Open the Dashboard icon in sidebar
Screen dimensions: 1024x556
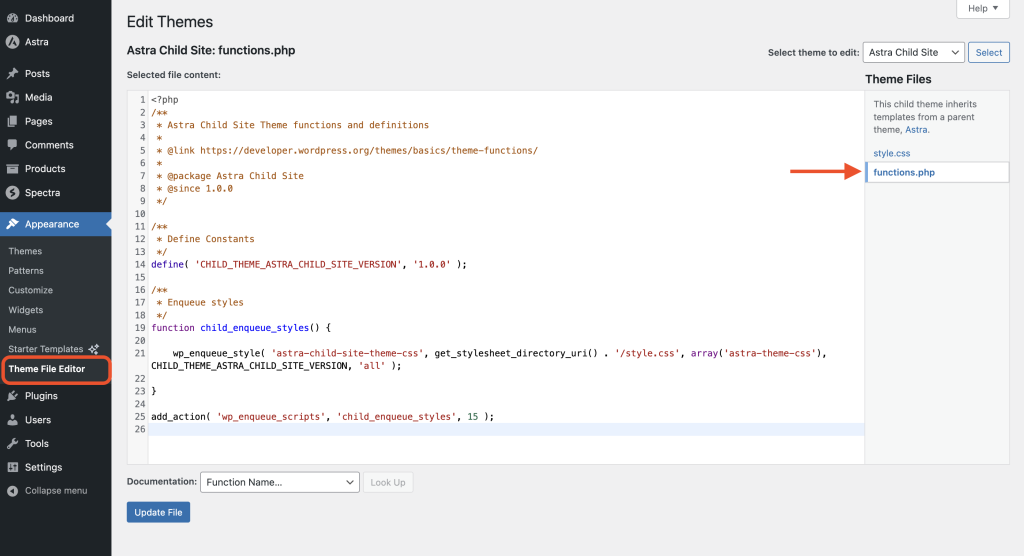point(12,18)
